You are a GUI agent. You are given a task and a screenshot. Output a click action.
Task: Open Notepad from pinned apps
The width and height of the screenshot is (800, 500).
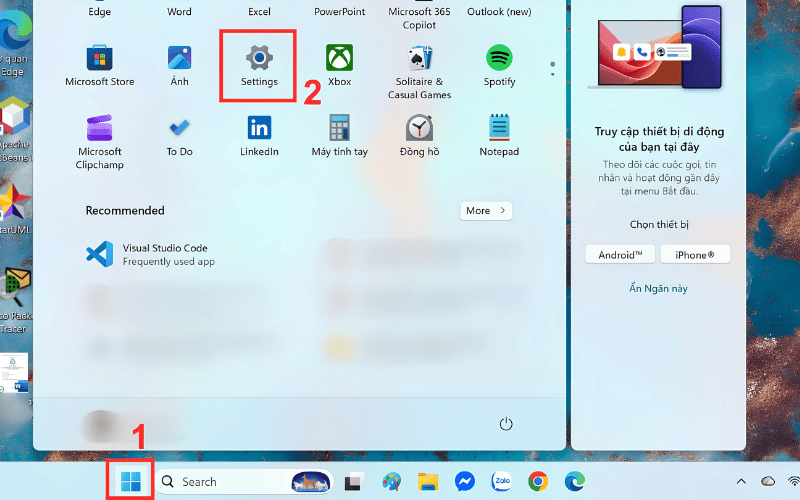coord(499,136)
